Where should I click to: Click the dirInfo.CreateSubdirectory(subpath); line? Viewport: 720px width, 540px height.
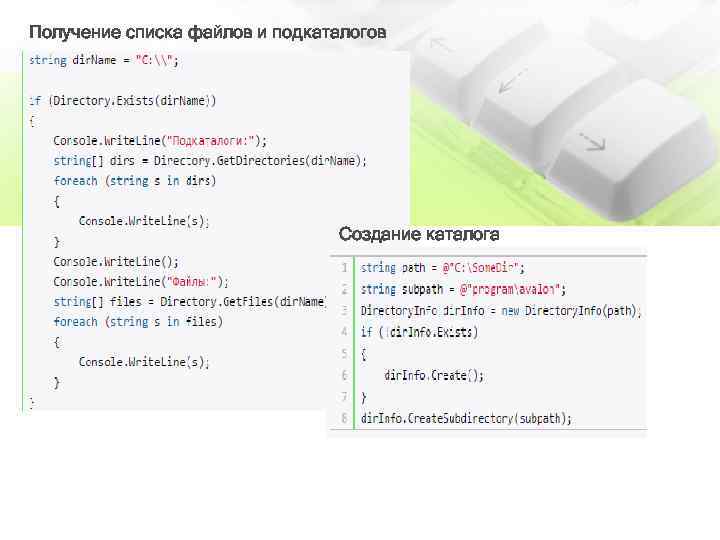(x=466, y=419)
